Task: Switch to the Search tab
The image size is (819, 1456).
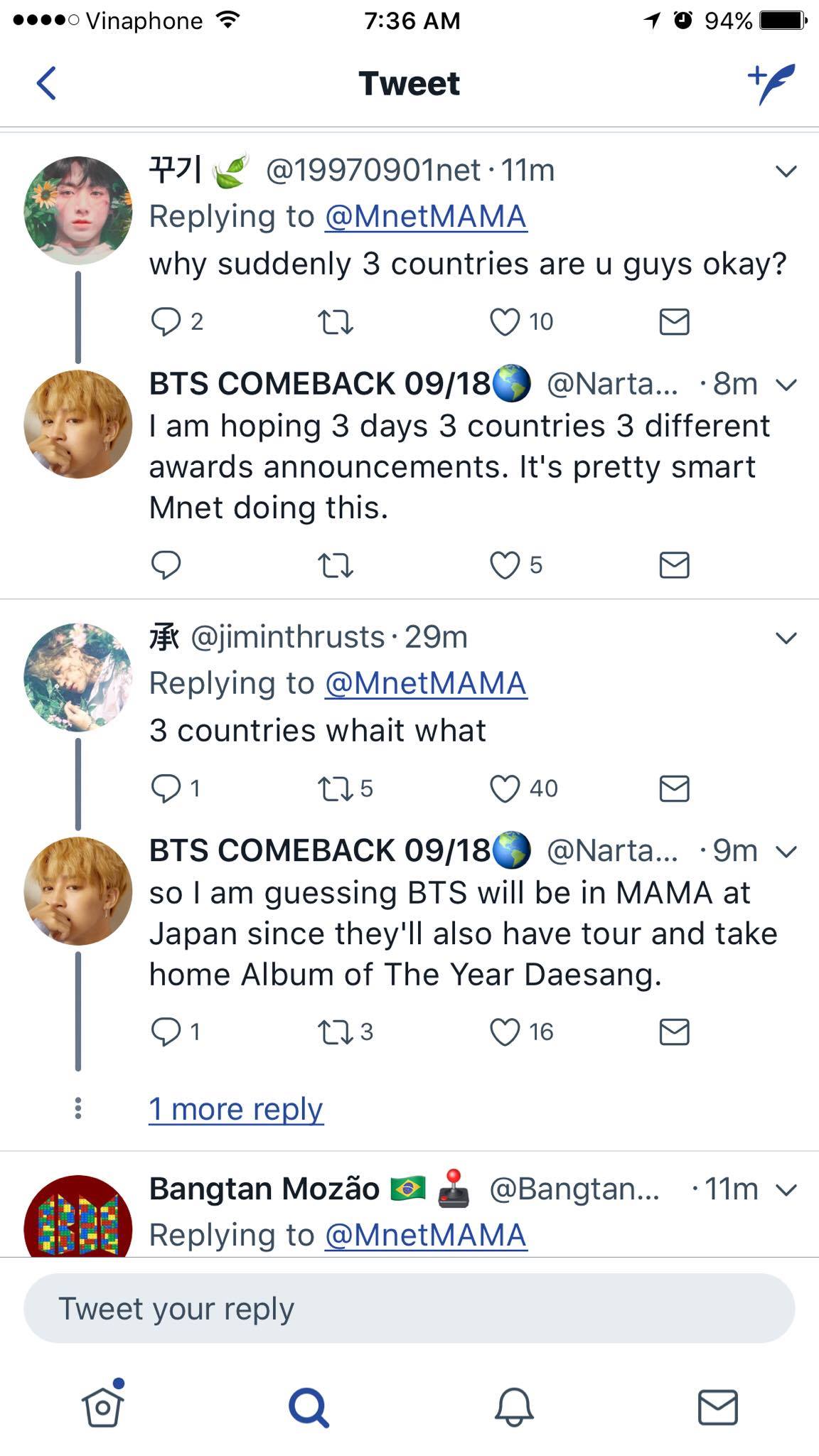Action: 309,1406
